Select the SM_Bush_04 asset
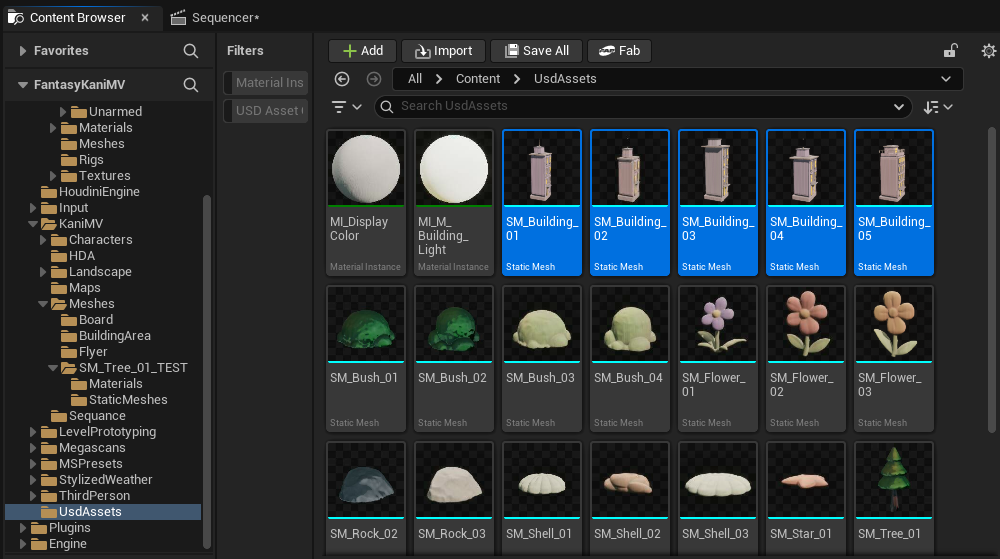 (630, 359)
